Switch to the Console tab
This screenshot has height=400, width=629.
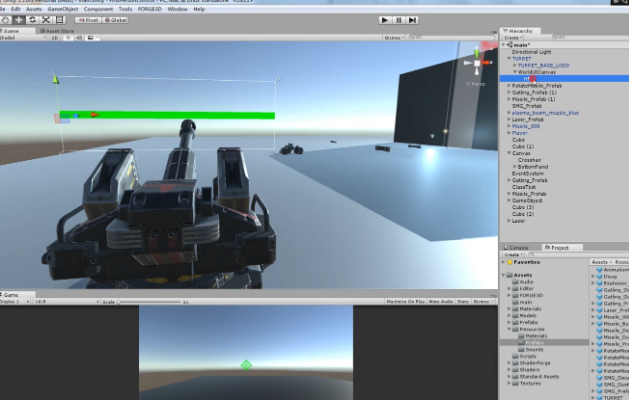[x=516, y=248]
